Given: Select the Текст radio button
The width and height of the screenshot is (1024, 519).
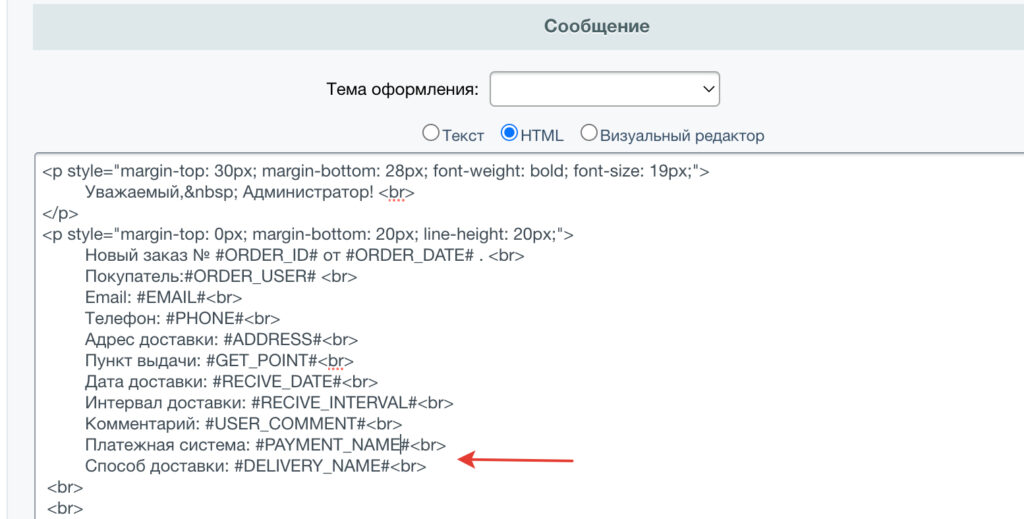Looking at the screenshot, I should 430,133.
